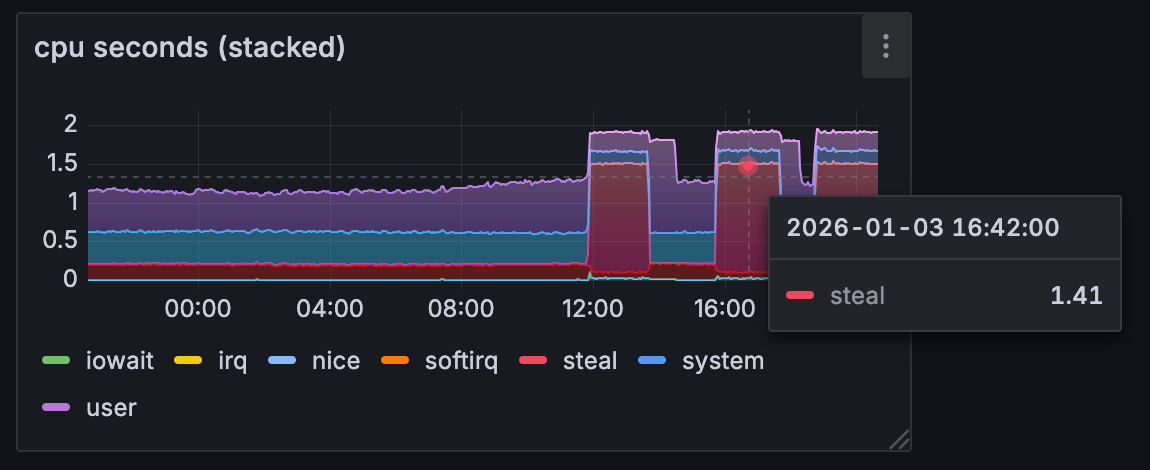Click the orange softirq legend color line
This screenshot has width=1150, height=470.
tap(396, 361)
